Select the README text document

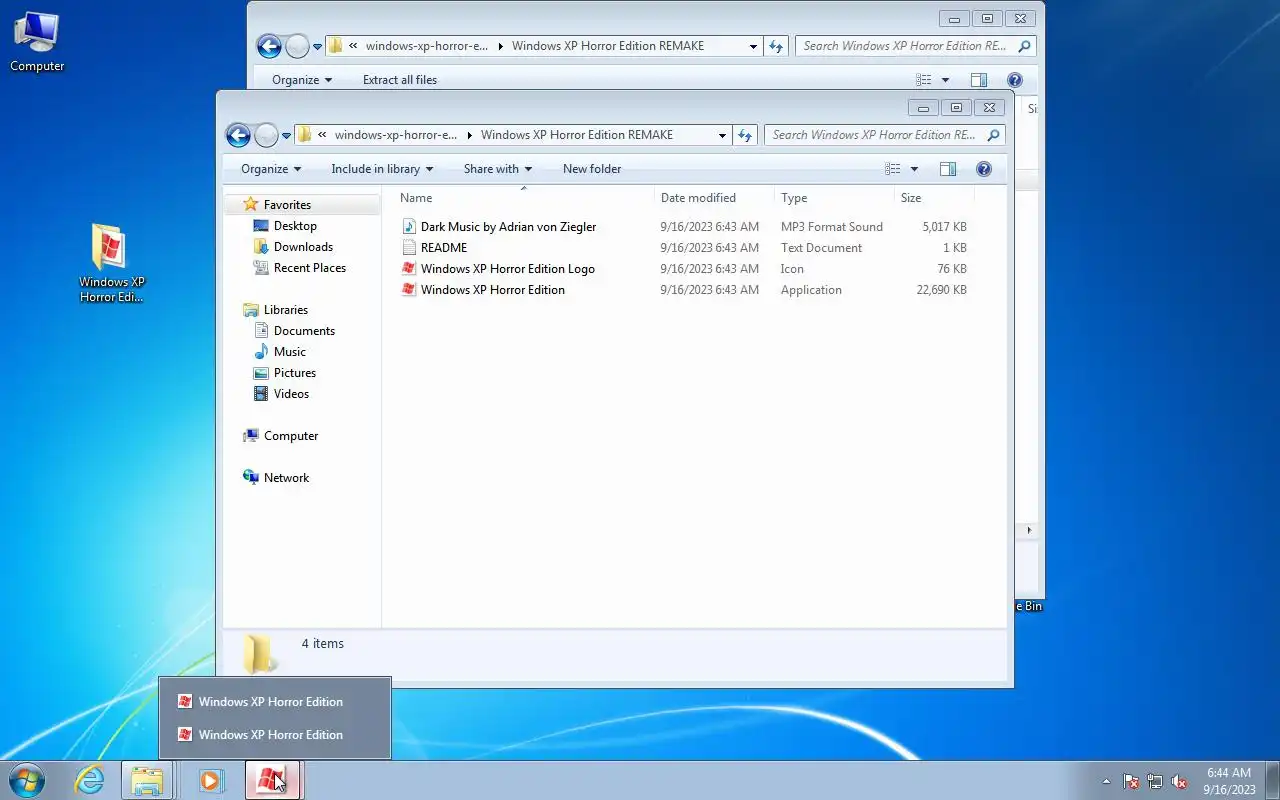click(x=443, y=248)
